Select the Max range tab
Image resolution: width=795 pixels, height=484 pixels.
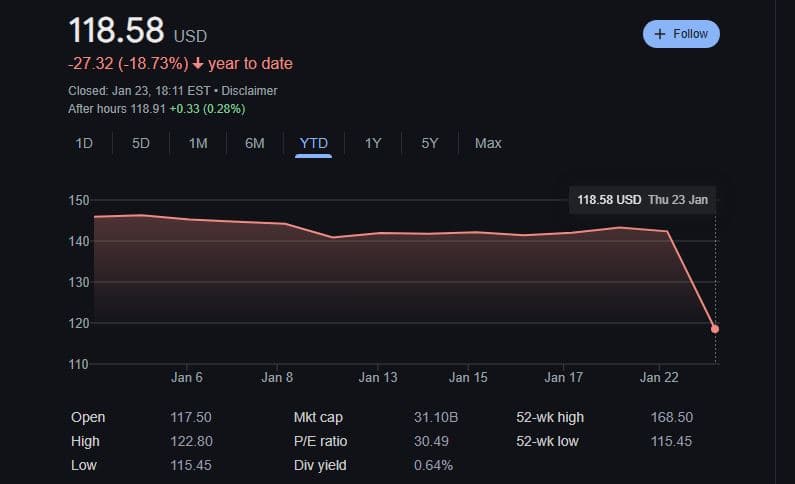pyautogui.click(x=488, y=143)
